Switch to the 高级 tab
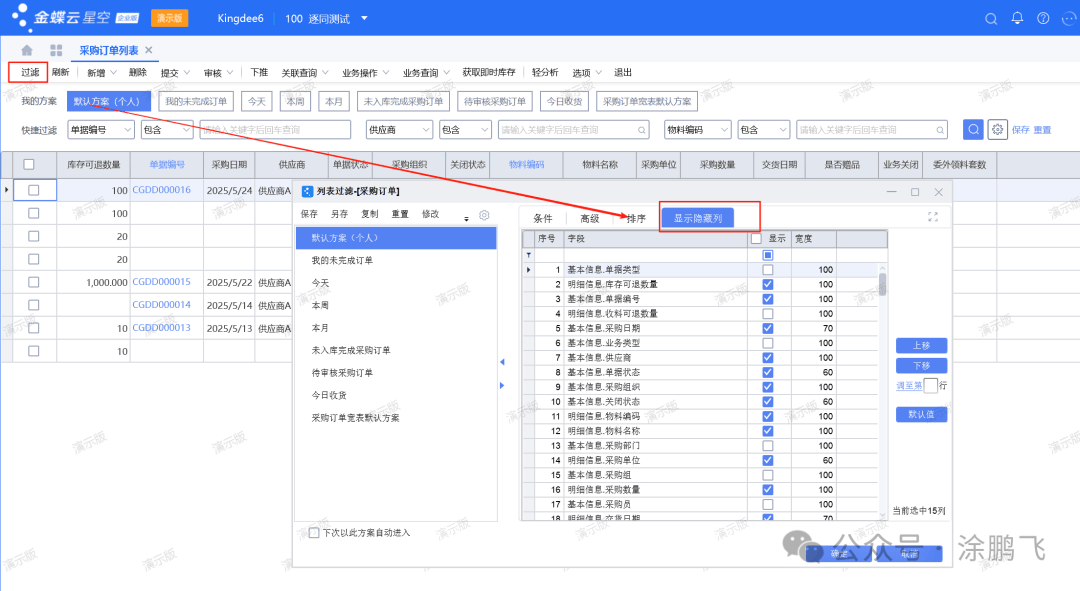The image size is (1080, 591). click(x=589, y=218)
